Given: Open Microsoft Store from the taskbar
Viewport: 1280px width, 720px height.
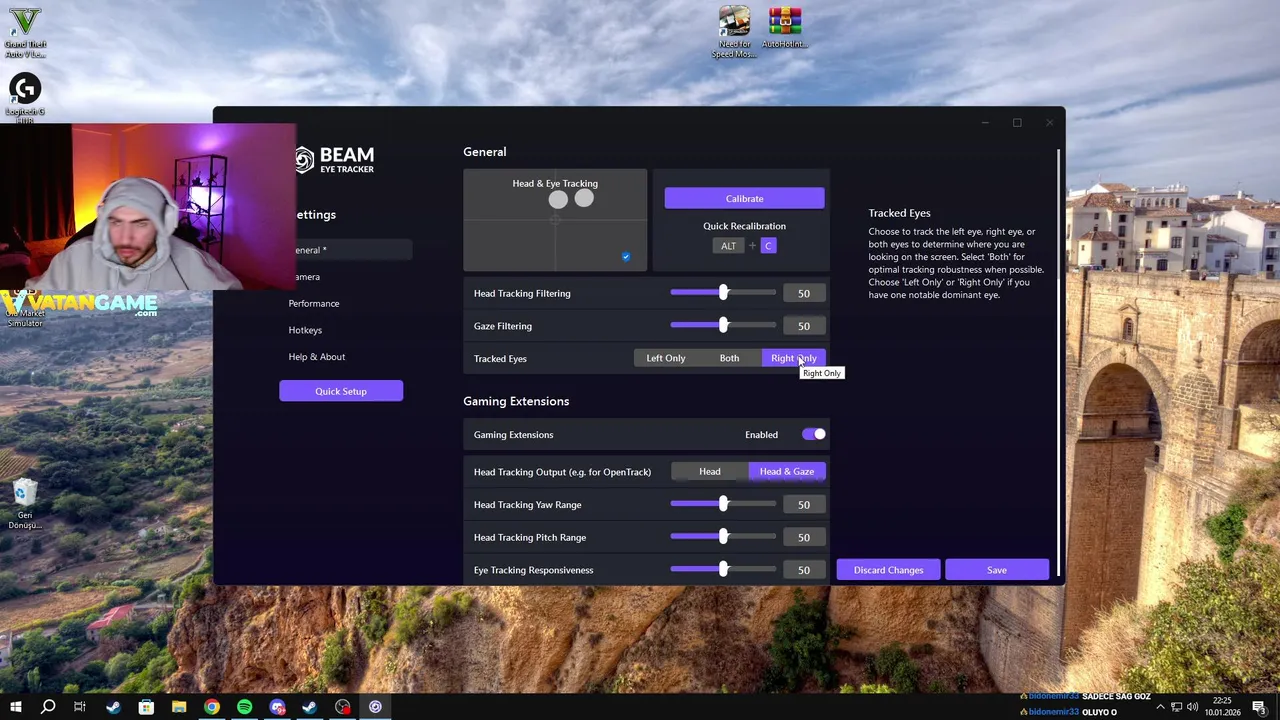Looking at the screenshot, I should pyautogui.click(x=146, y=707).
